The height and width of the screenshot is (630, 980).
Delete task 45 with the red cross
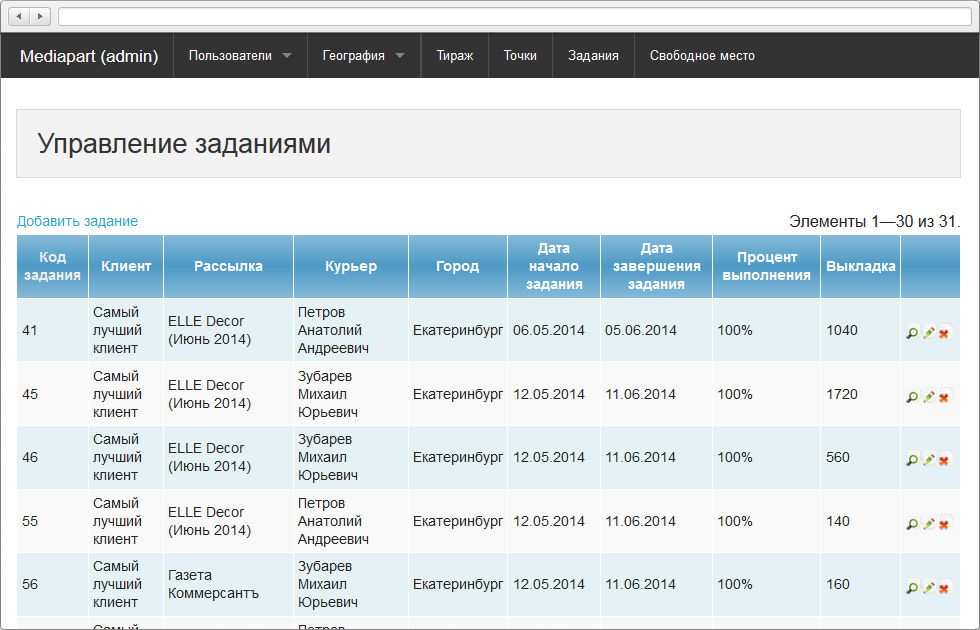click(x=944, y=396)
